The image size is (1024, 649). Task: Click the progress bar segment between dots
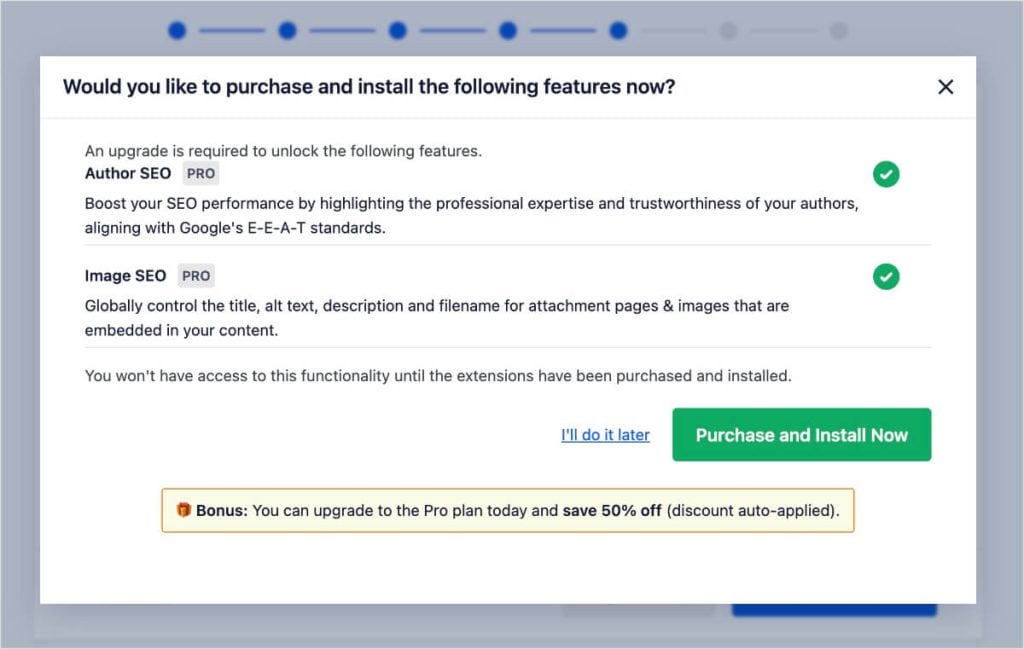pyautogui.click(x=232, y=30)
